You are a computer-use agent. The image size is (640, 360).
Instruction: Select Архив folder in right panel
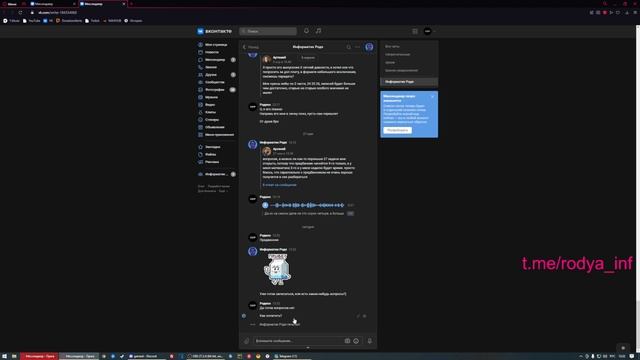click(x=409, y=62)
